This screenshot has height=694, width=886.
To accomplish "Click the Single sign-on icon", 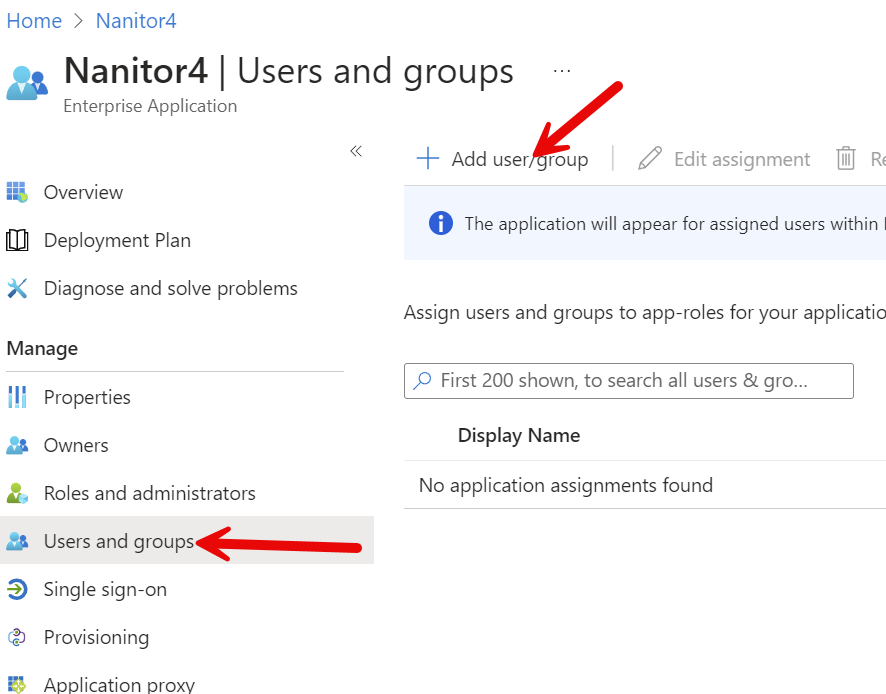I will 18,589.
